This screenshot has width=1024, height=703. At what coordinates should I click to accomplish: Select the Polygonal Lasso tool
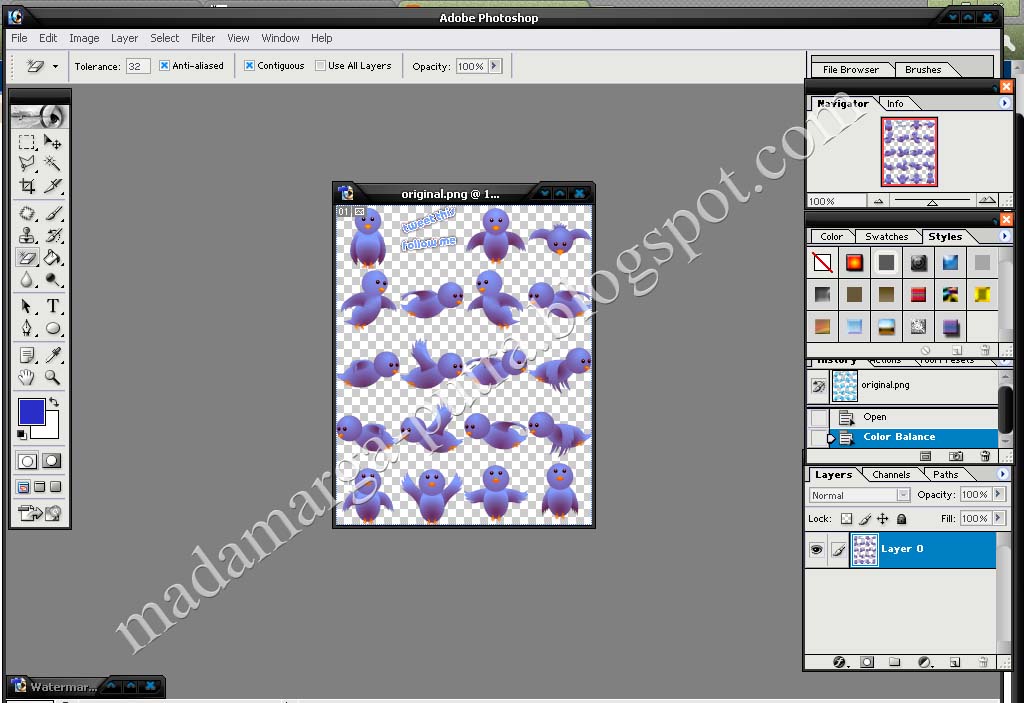pos(27,163)
